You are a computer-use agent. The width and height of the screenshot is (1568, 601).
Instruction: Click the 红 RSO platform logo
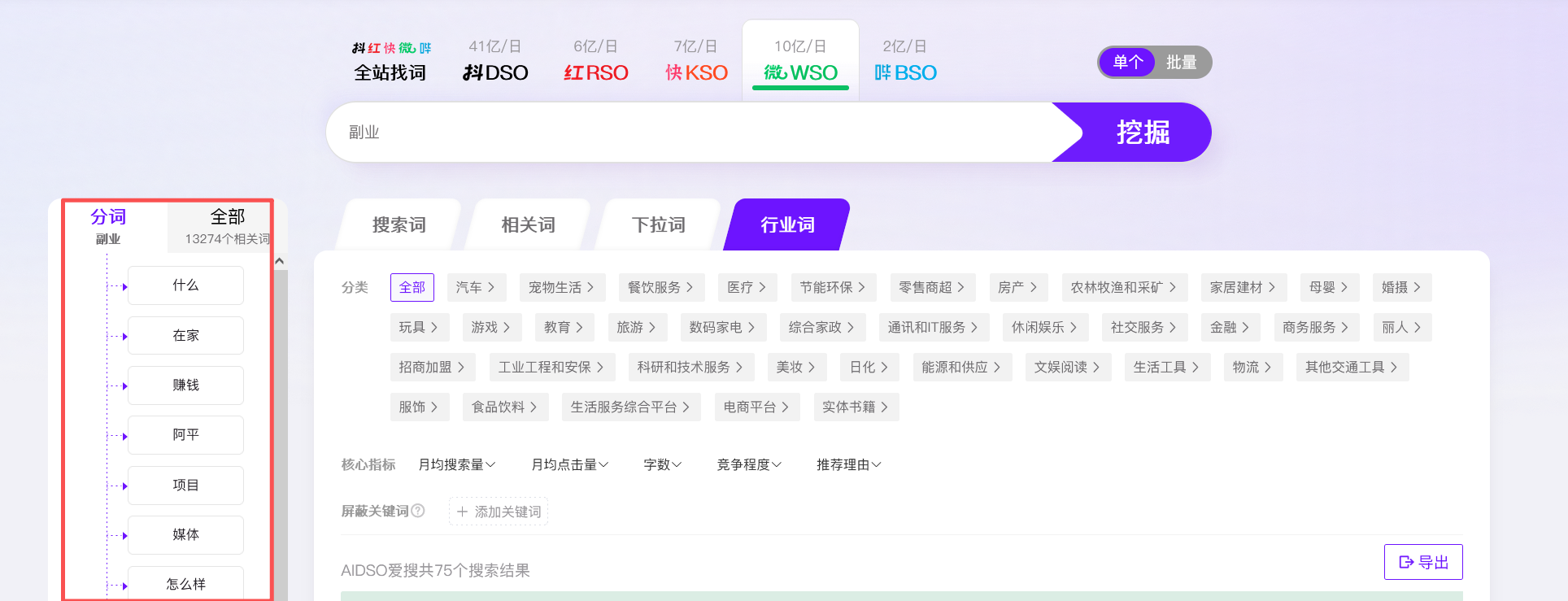(595, 72)
